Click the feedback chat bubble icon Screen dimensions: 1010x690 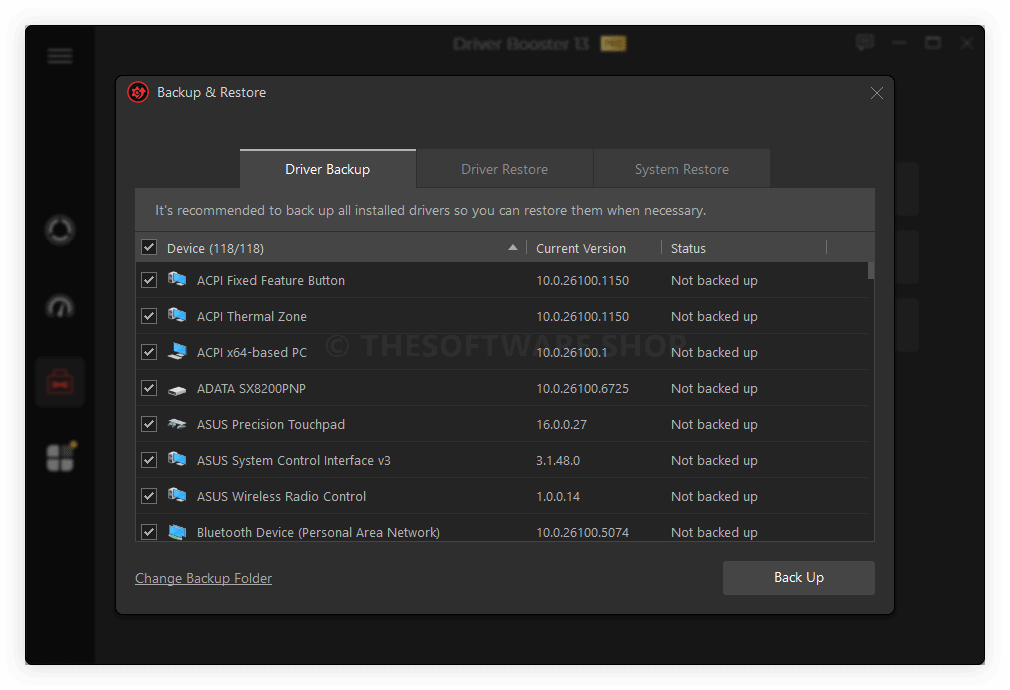(865, 43)
